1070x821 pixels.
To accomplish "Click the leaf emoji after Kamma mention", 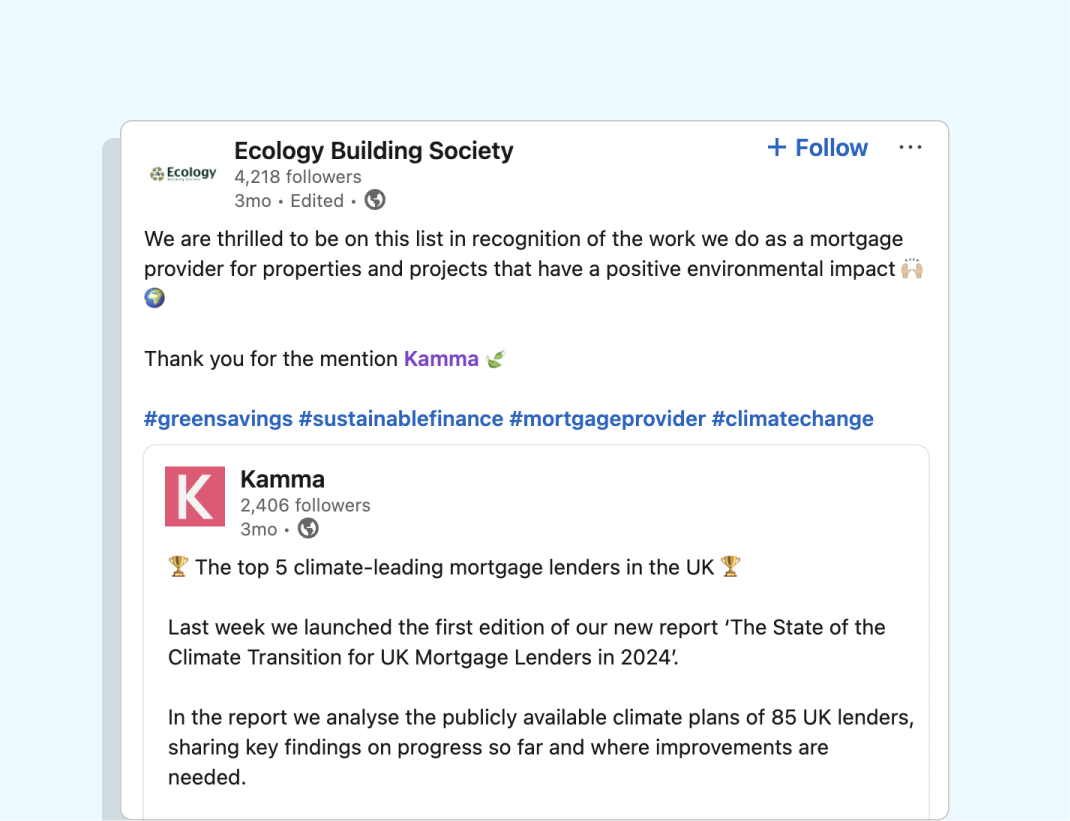I will coord(495,359).
